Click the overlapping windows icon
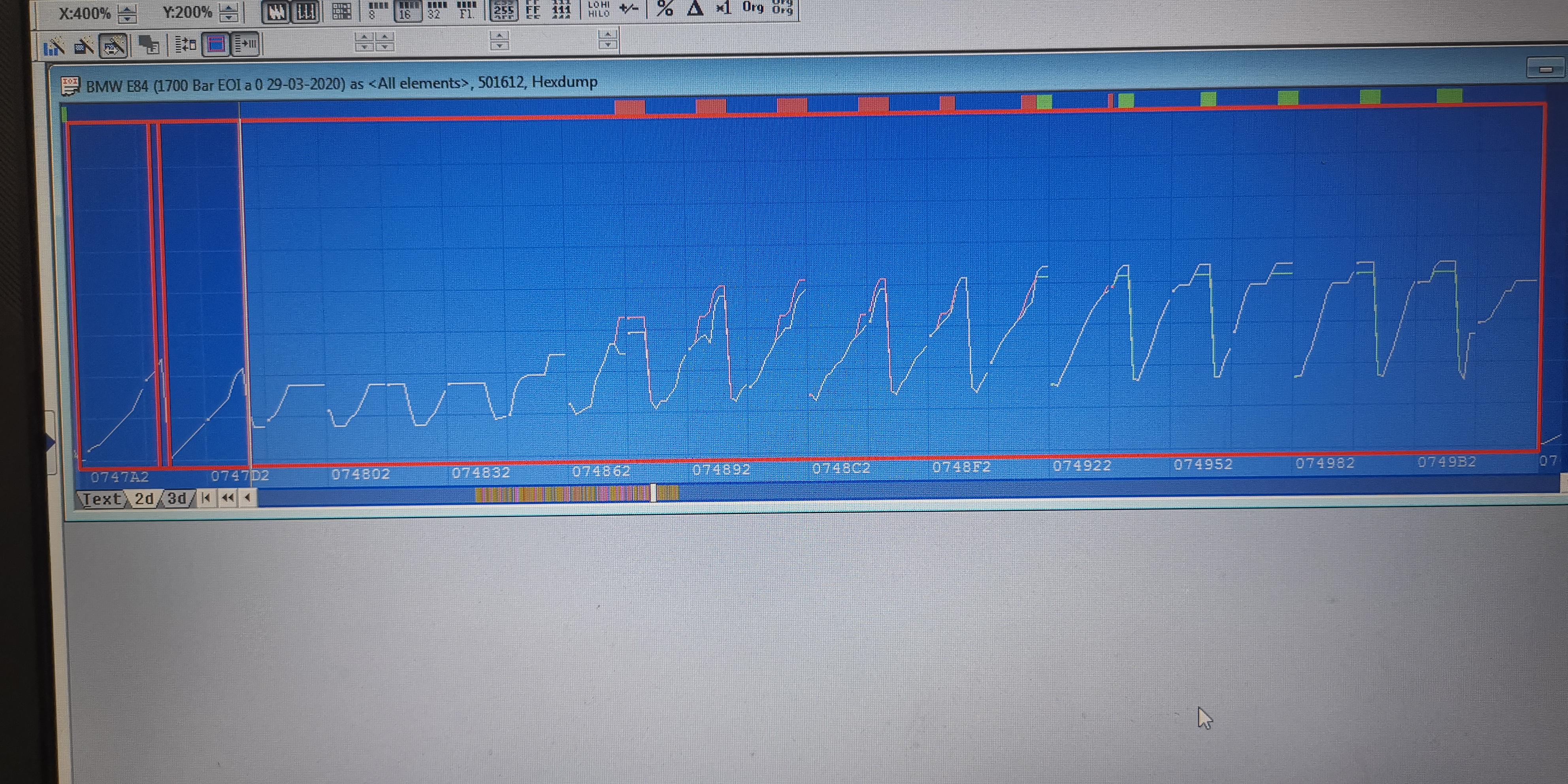 click(x=149, y=45)
